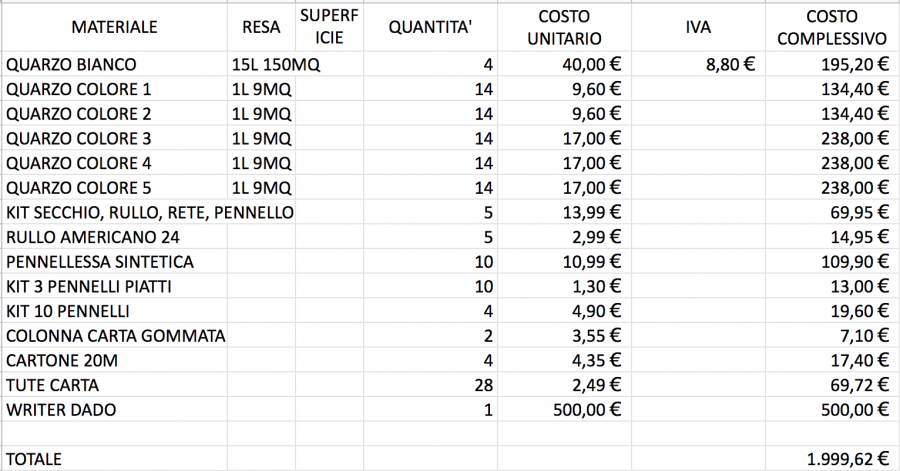Select the PENNELLESSA SINTETICA unit cost 10,99 €
900x471 pixels.
coord(564,262)
